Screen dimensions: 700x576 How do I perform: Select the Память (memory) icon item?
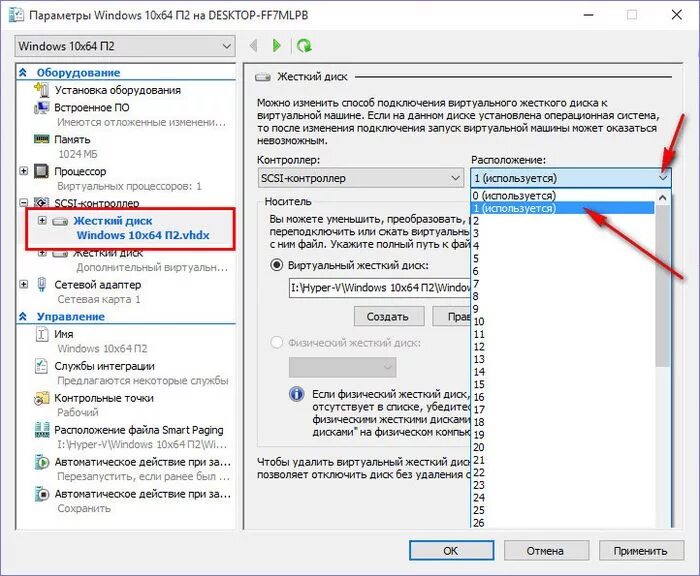pyautogui.click(x=72, y=140)
